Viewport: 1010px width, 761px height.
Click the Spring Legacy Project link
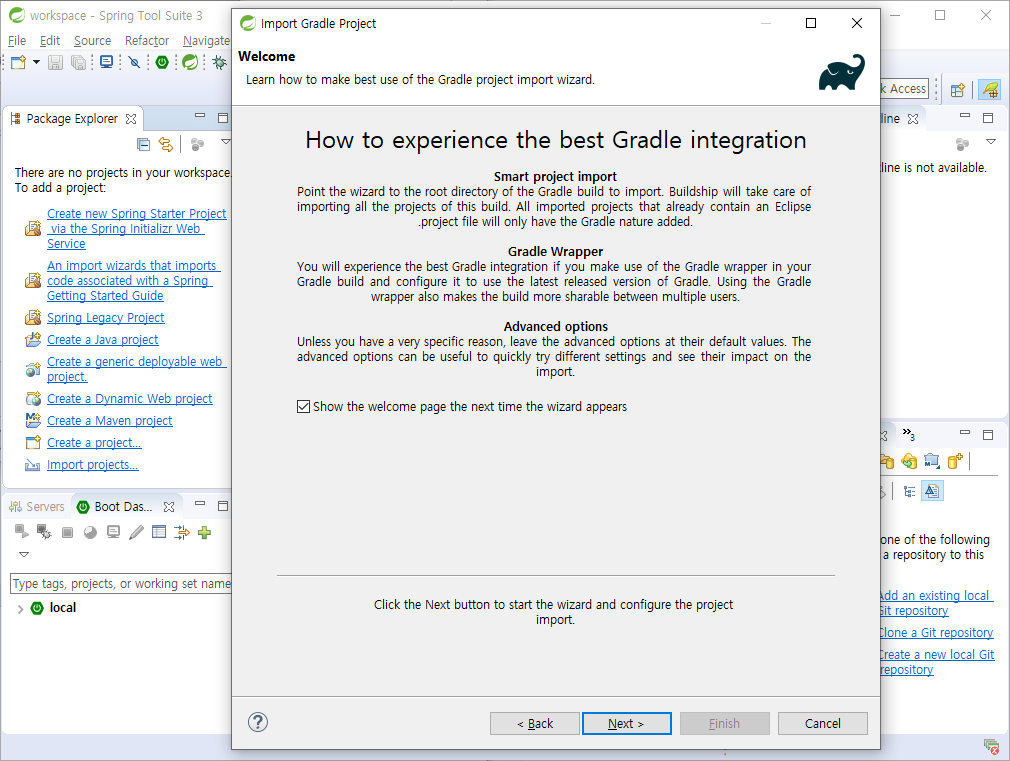coord(106,318)
